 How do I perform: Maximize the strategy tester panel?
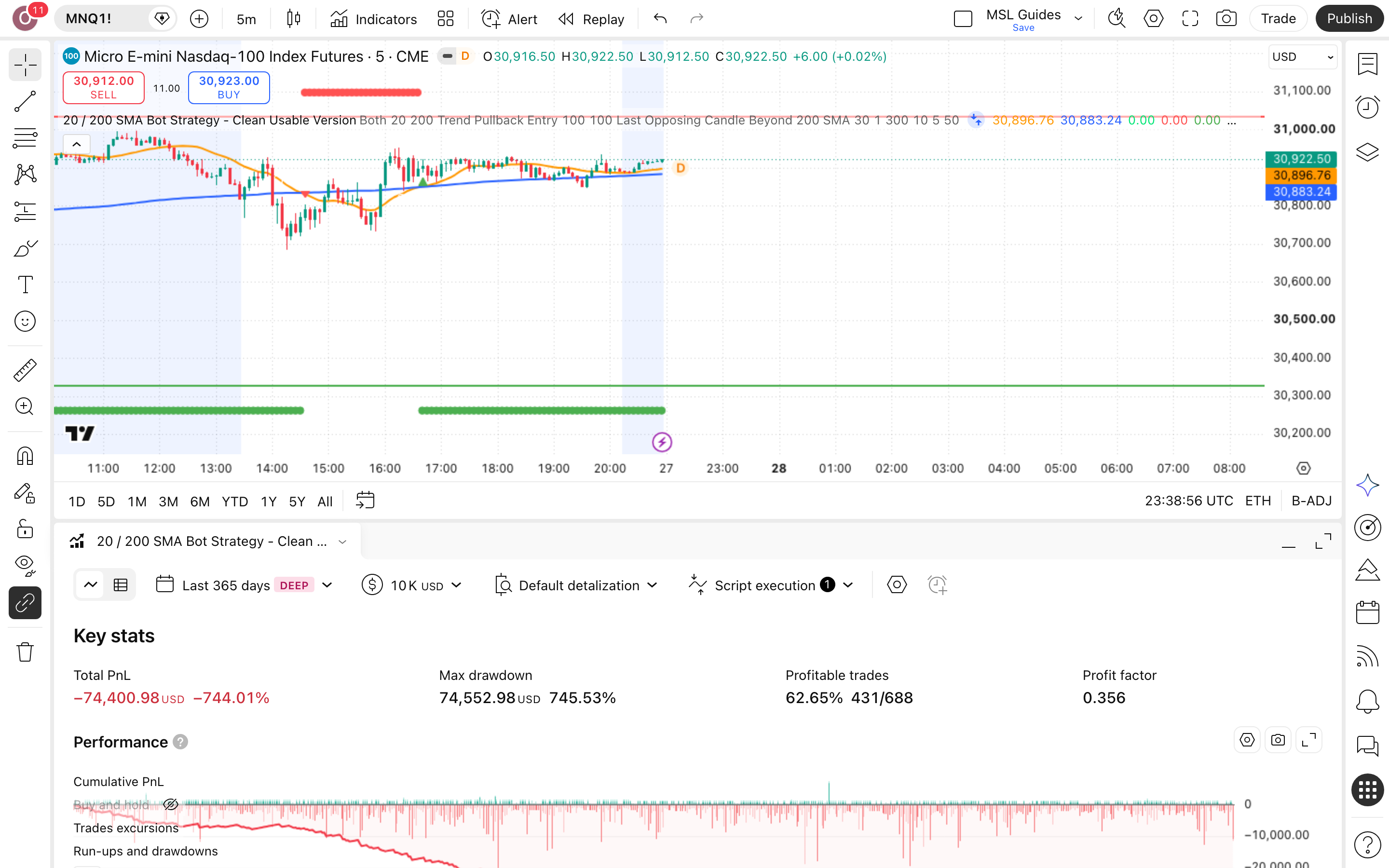[x=1322, y=542]
